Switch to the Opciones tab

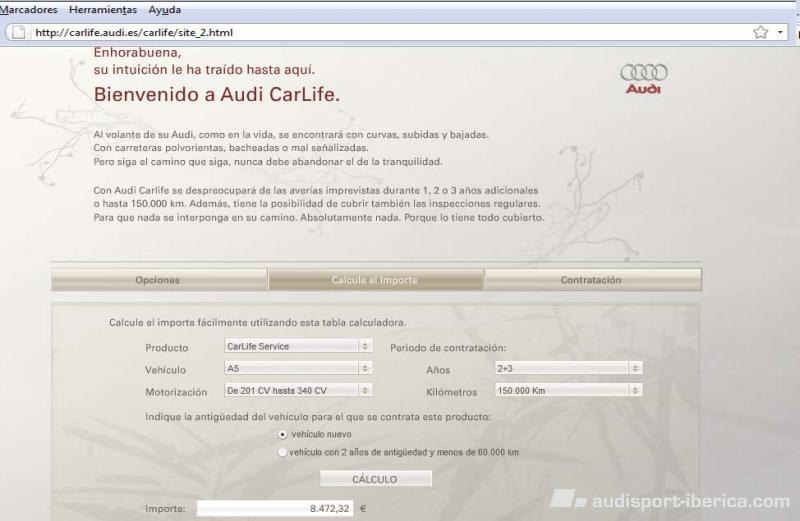(159, 280)
